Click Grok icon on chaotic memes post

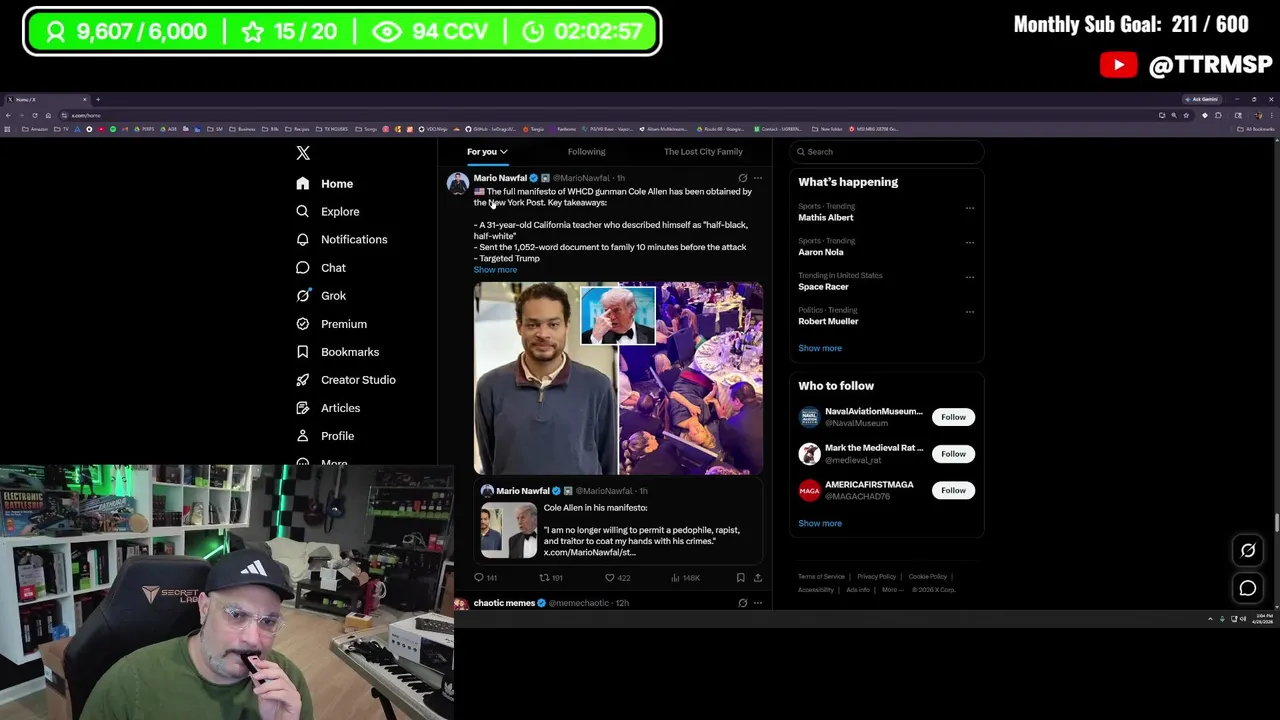click(742, 603)
